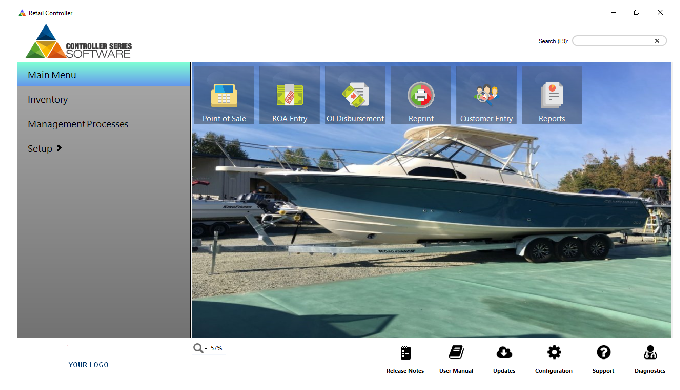Click the Controller Series Software logo

pyautogui.click(x=78, y=42)
